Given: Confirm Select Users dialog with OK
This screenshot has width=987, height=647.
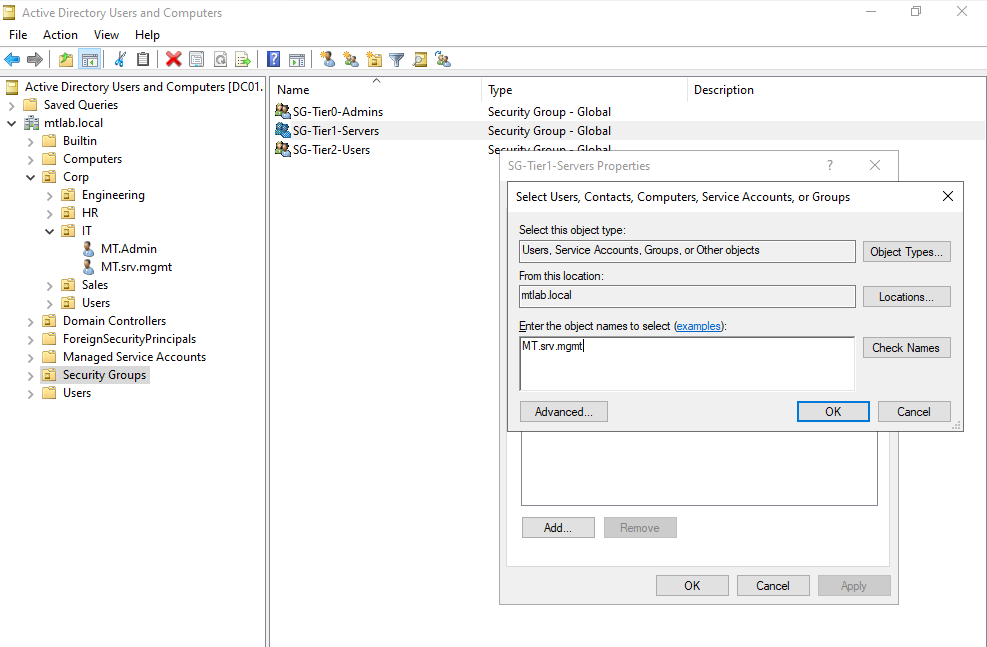Looking at the screenshot, I should [x=833, y=412].
